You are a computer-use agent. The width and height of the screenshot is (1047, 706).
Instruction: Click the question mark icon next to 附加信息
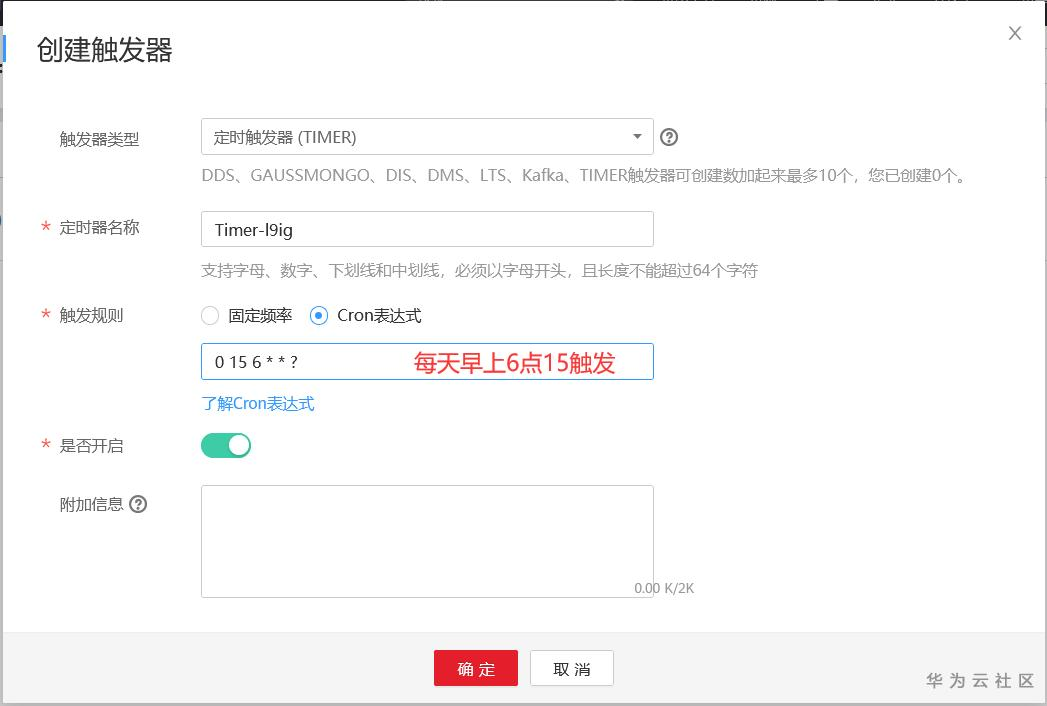tap(138, 504)
